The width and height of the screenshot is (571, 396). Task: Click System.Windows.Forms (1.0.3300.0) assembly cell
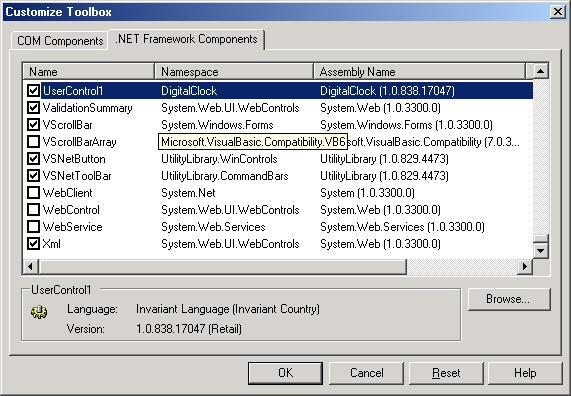406,125
